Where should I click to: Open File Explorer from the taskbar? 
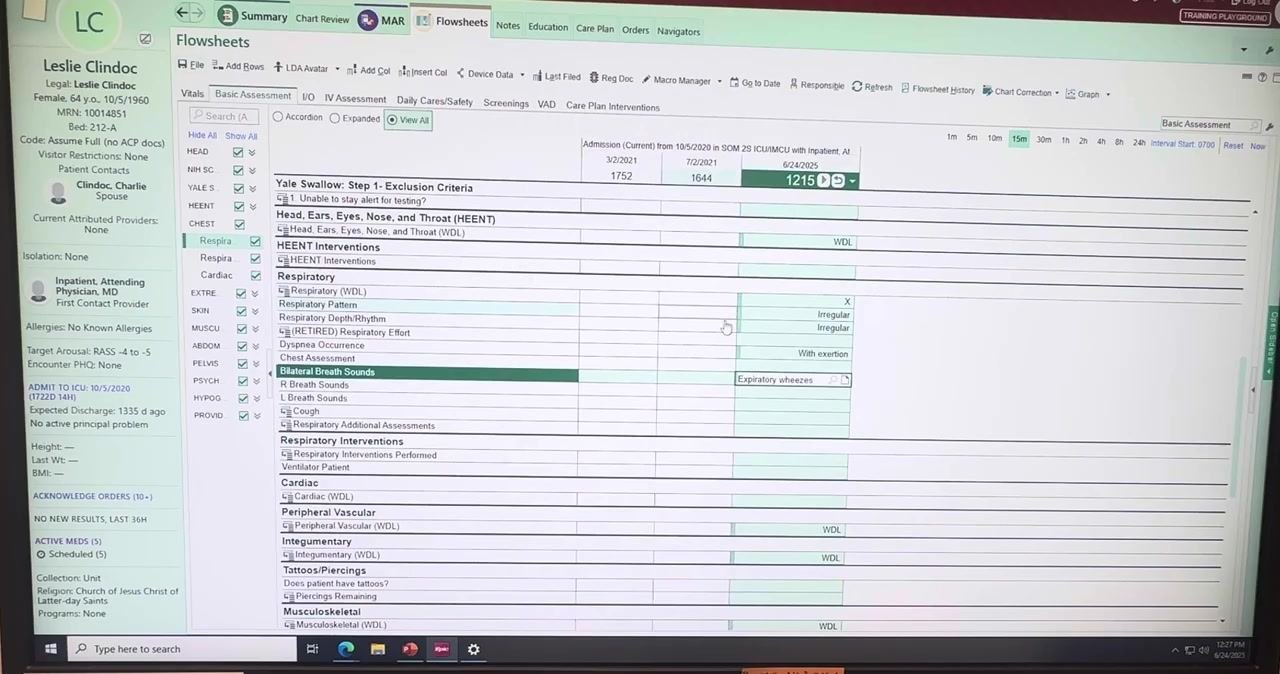tap(378, 649)
